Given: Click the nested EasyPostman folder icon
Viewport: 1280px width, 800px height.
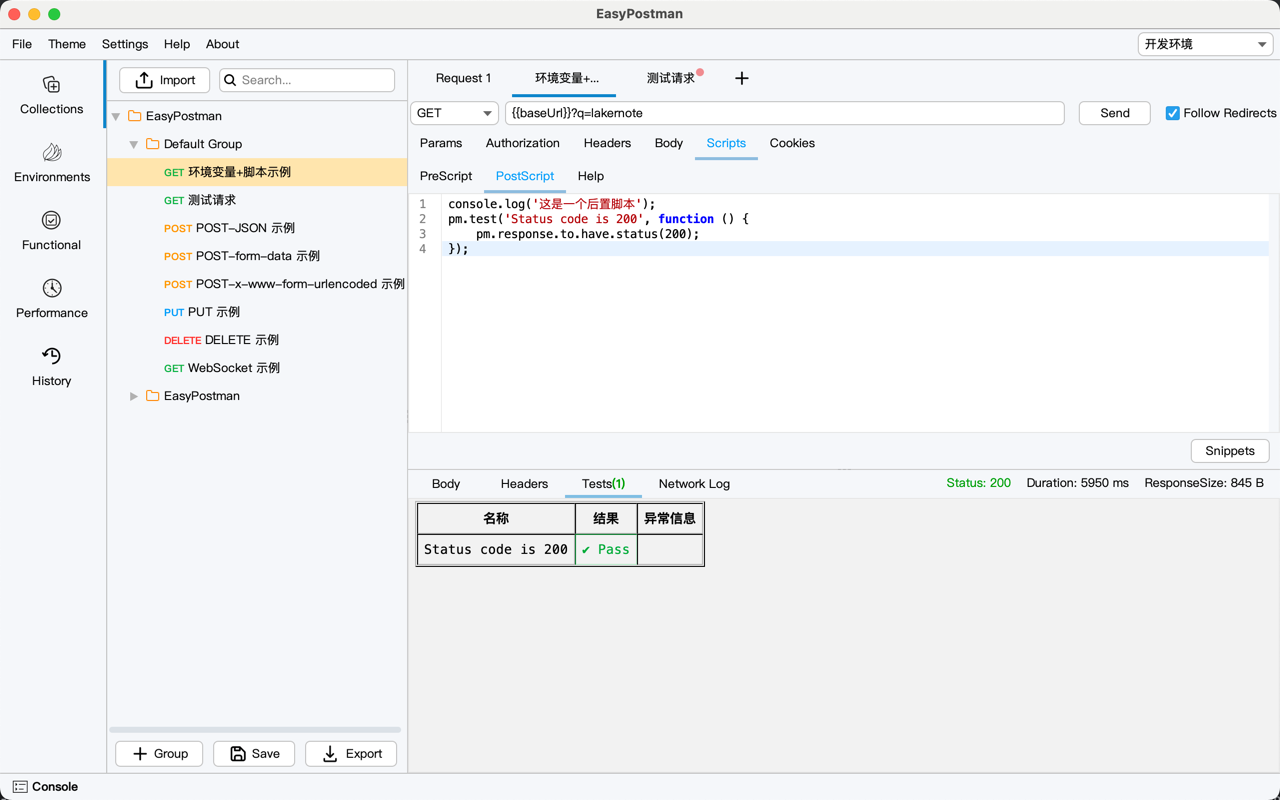Looking at the screenshot, I should [152, 396].
